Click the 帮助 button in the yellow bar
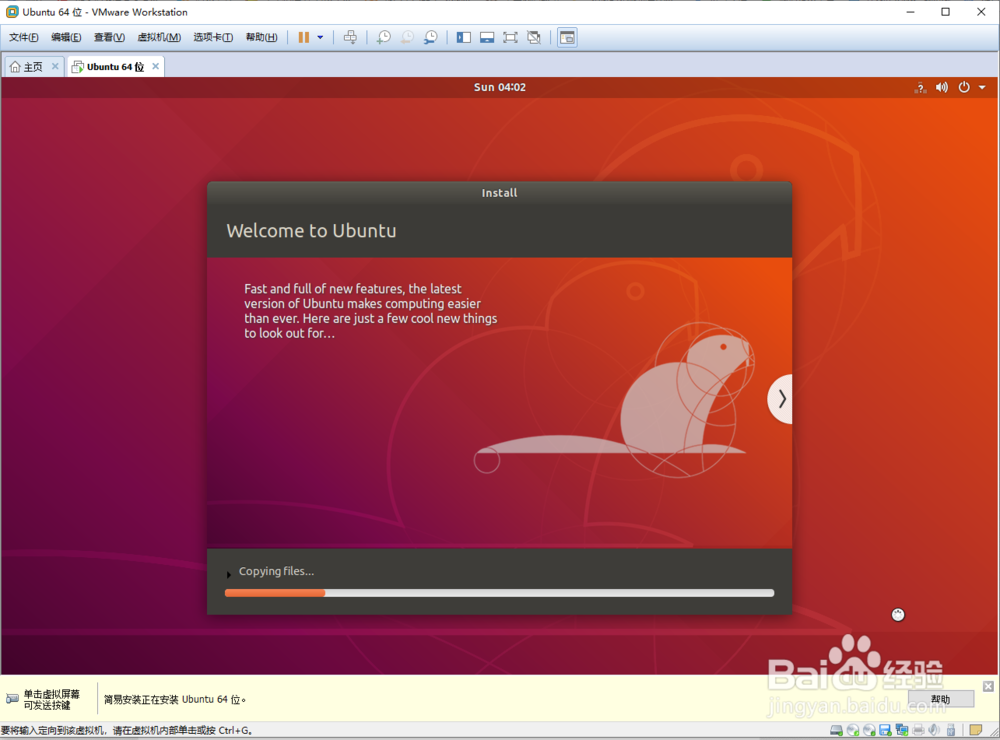This screenshot has height=740, width=1000. tap(941, 699)
